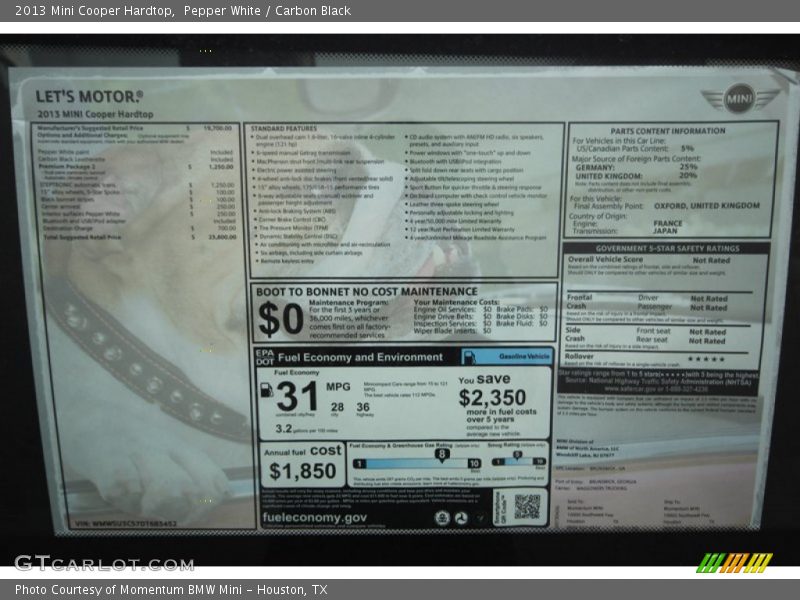Click the smog rating scale marker
This screenshot has width=800, height=600.
pos(517,455)
